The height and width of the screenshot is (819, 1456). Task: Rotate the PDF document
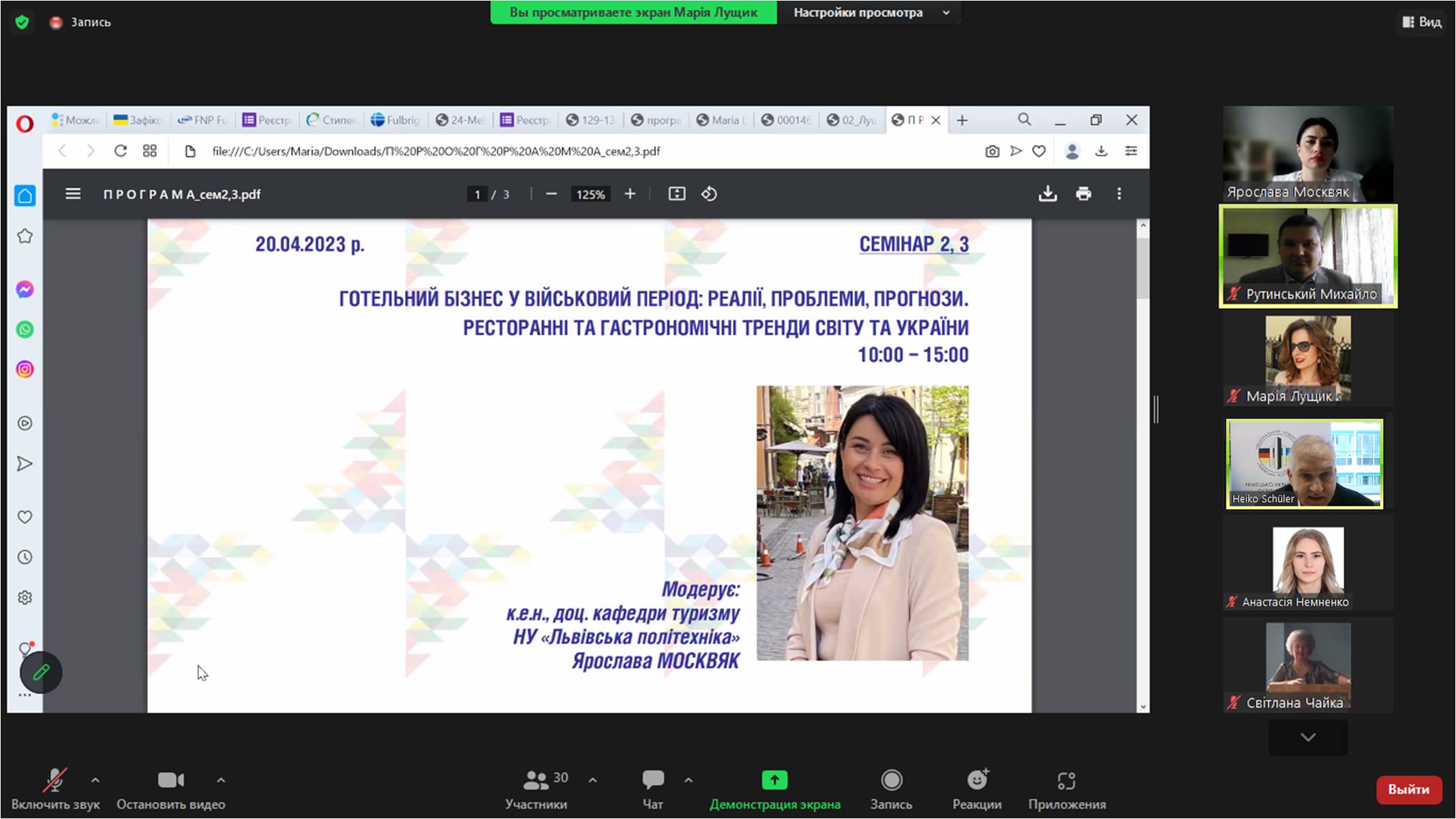[x=709, y=194]
